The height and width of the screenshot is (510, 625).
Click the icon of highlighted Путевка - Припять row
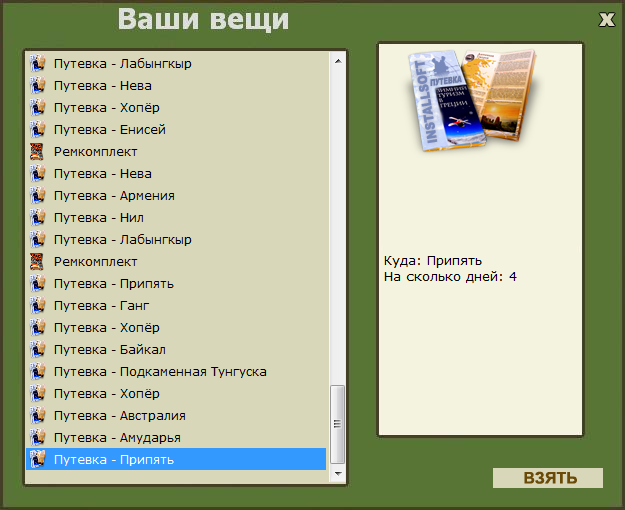point(37,459)
